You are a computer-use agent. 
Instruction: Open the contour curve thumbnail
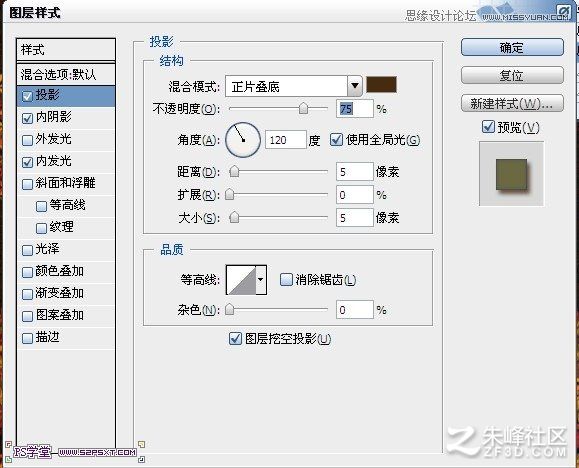pos(241,280)
